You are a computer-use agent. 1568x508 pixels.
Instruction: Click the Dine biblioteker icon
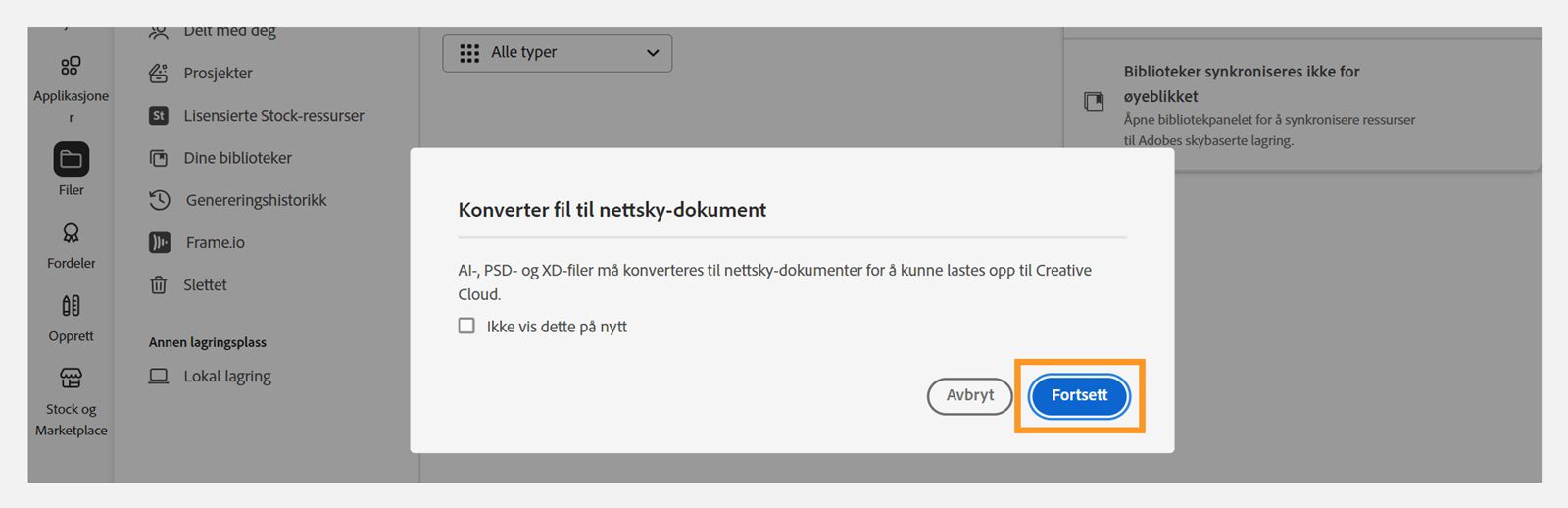[x=158, y=158]
